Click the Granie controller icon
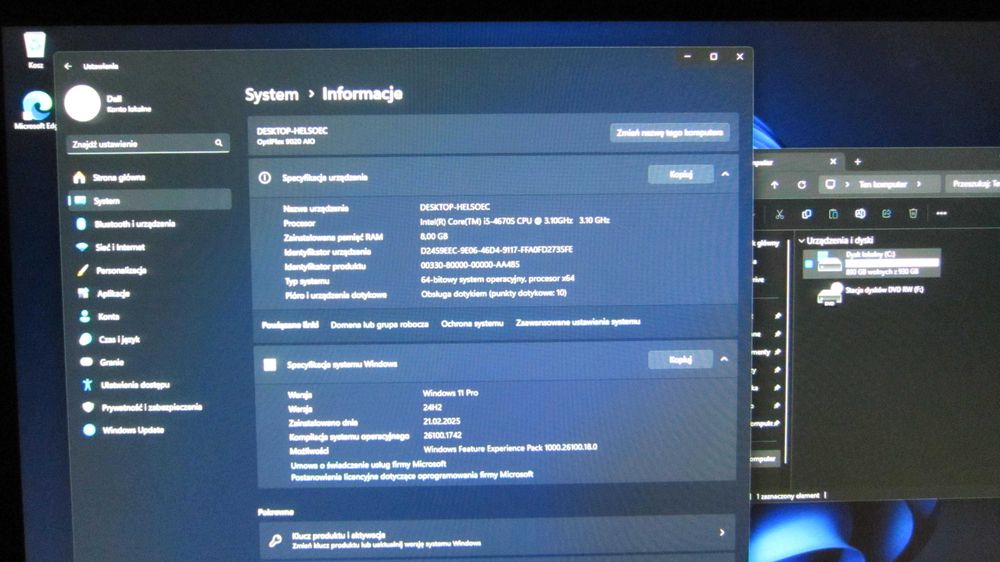The image size is (1000, 562). coord(86,362)
